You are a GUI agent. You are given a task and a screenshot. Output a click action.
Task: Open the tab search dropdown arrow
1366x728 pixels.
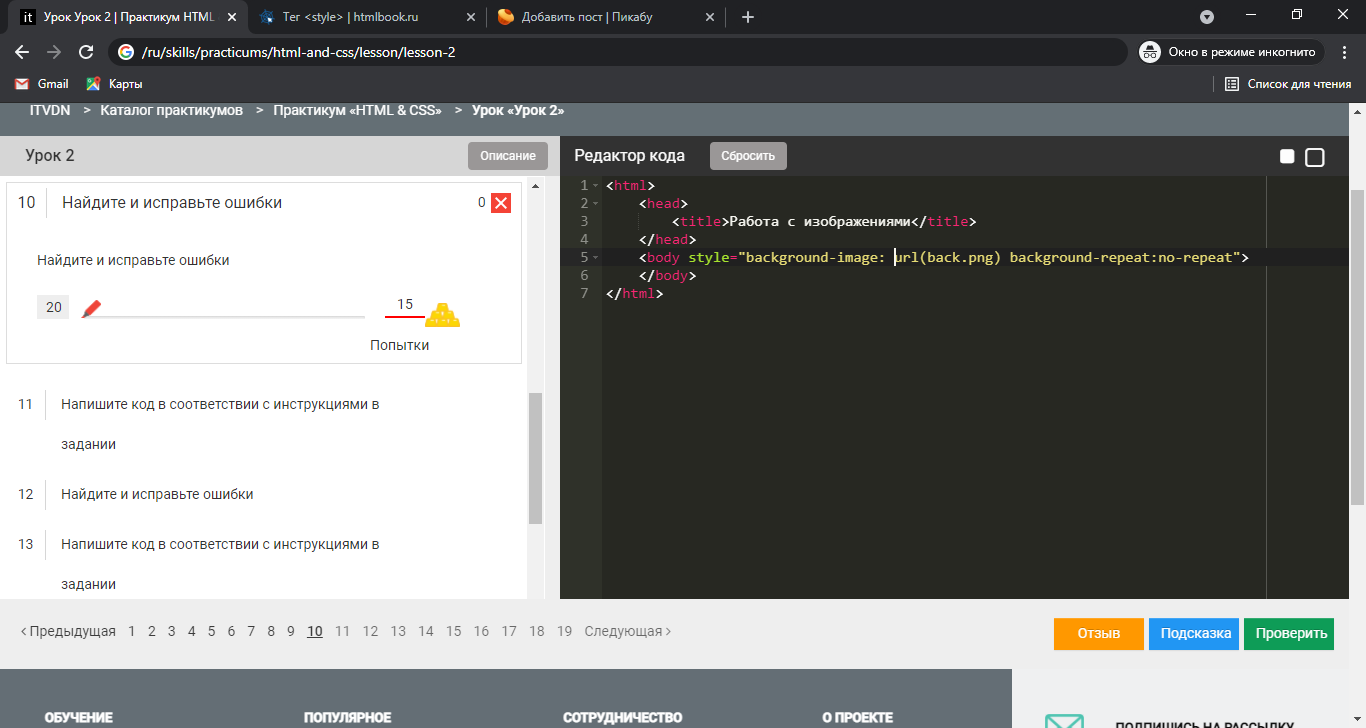pos(1207,17)
